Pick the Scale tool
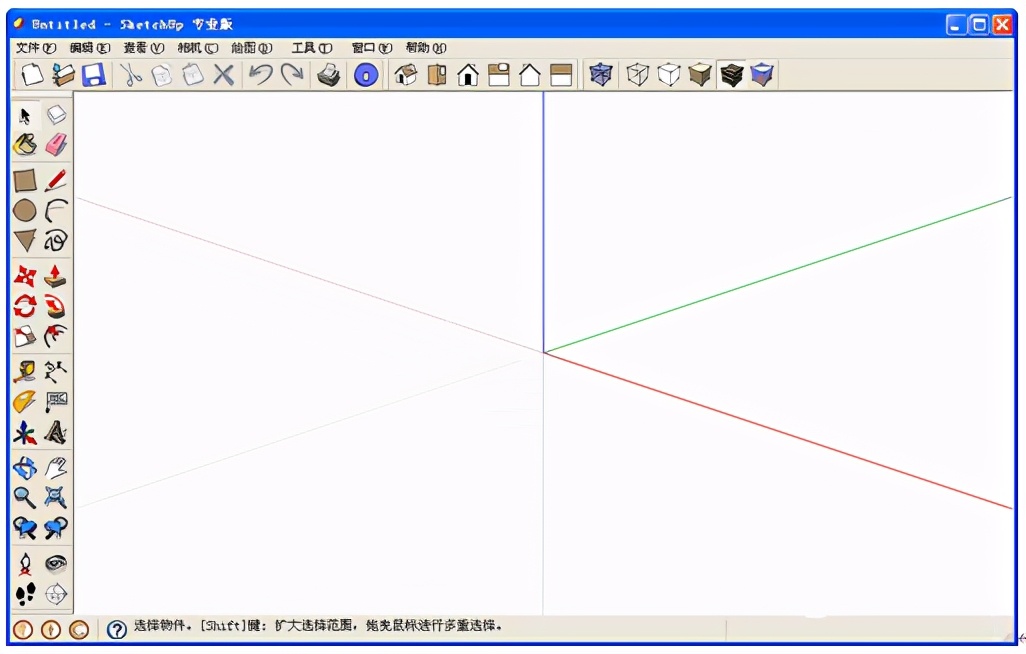 25,336
